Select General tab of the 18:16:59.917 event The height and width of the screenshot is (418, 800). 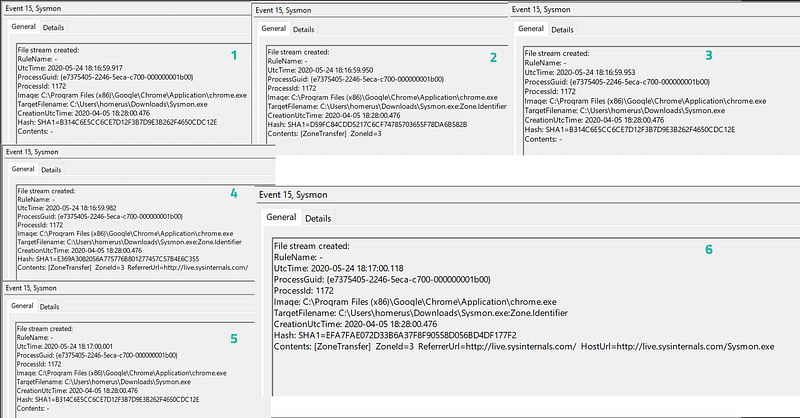pos(23,27)
